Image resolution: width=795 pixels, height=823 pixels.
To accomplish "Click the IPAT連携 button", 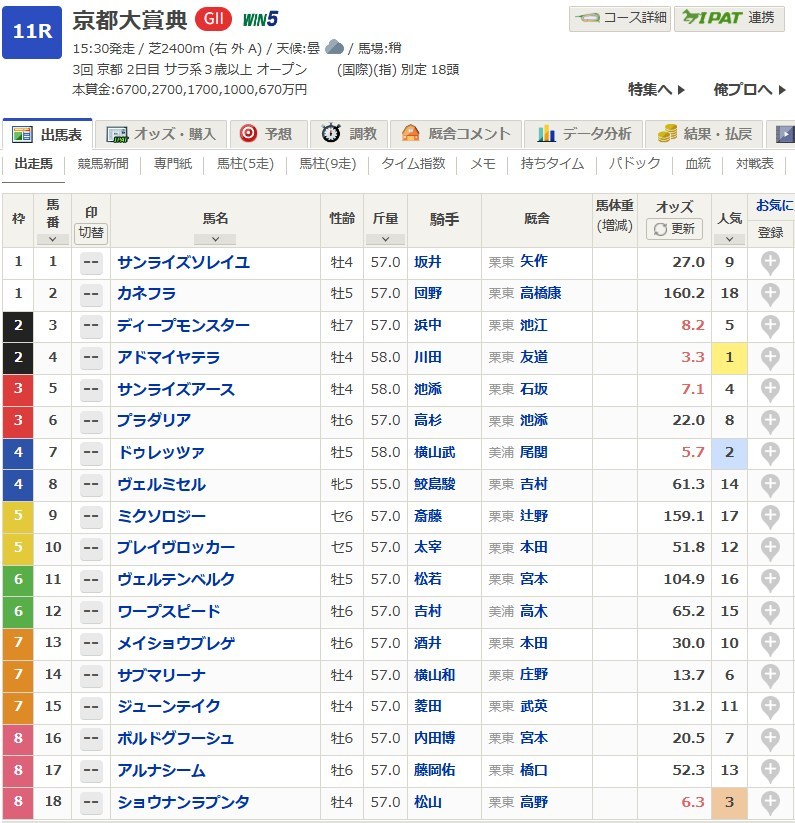I will (x=729, y=18).
